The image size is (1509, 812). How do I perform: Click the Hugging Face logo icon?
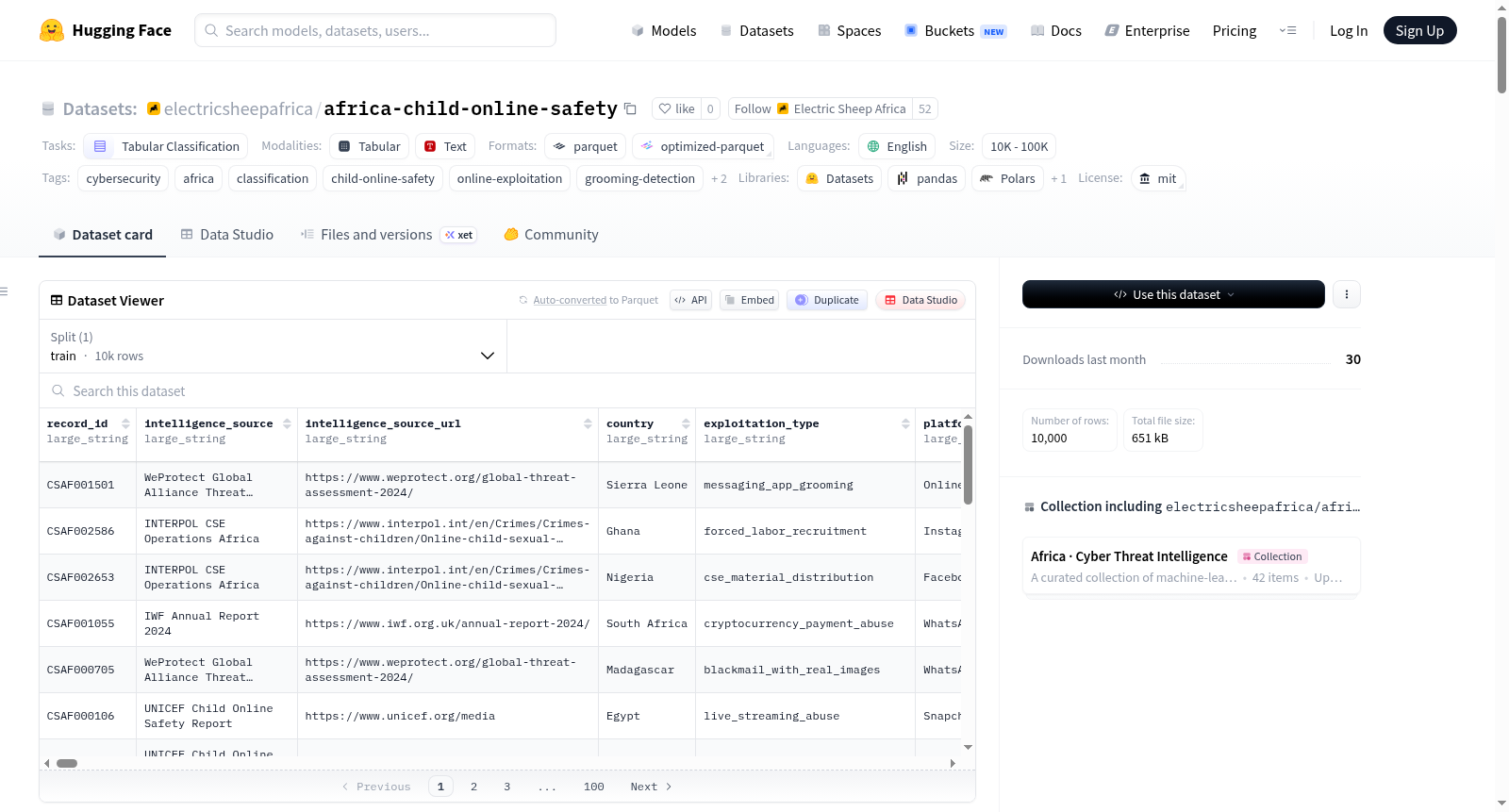tap(52, 30)
